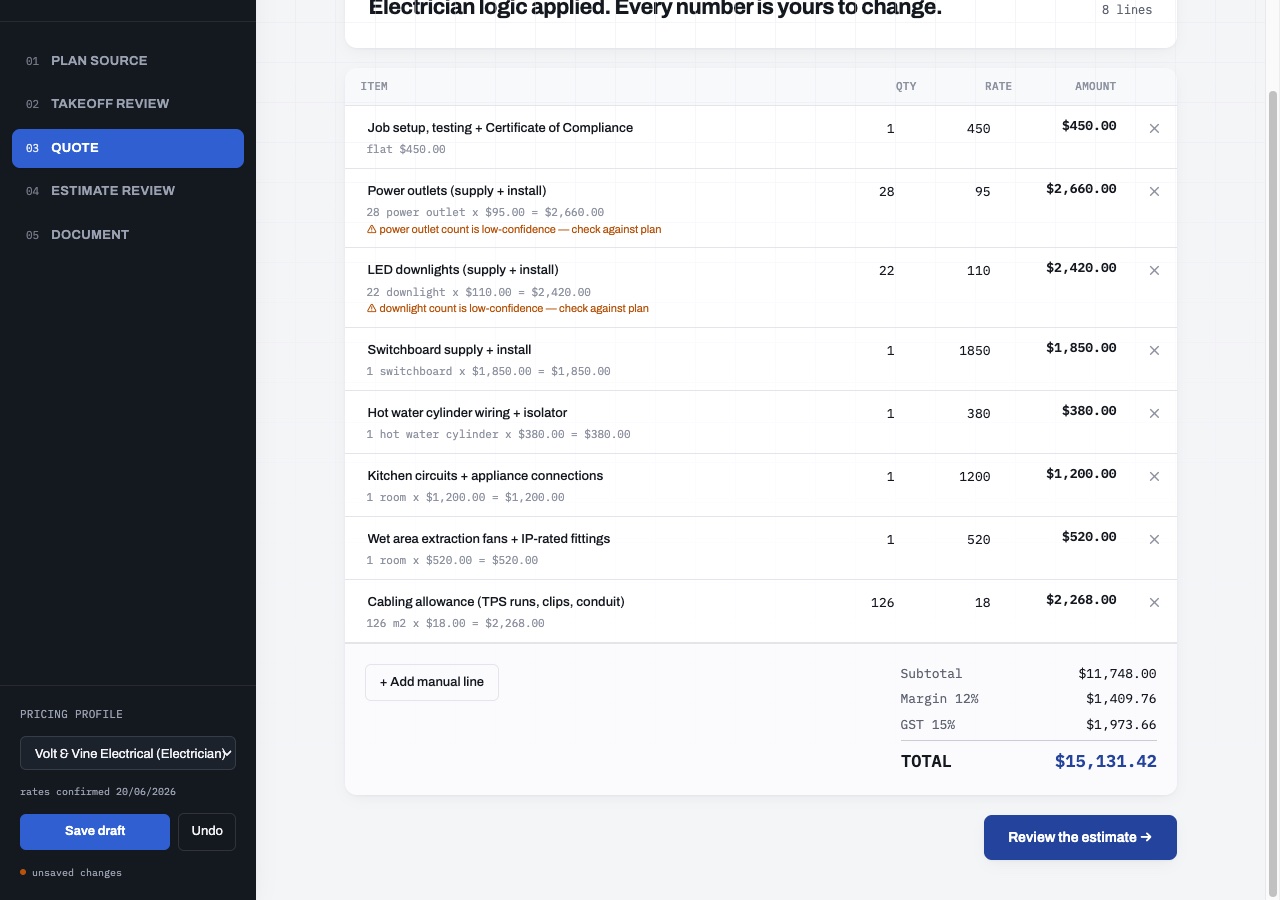Click the Undo button
This screenshot has width=1280, height=900.
(x=207, y=831)
